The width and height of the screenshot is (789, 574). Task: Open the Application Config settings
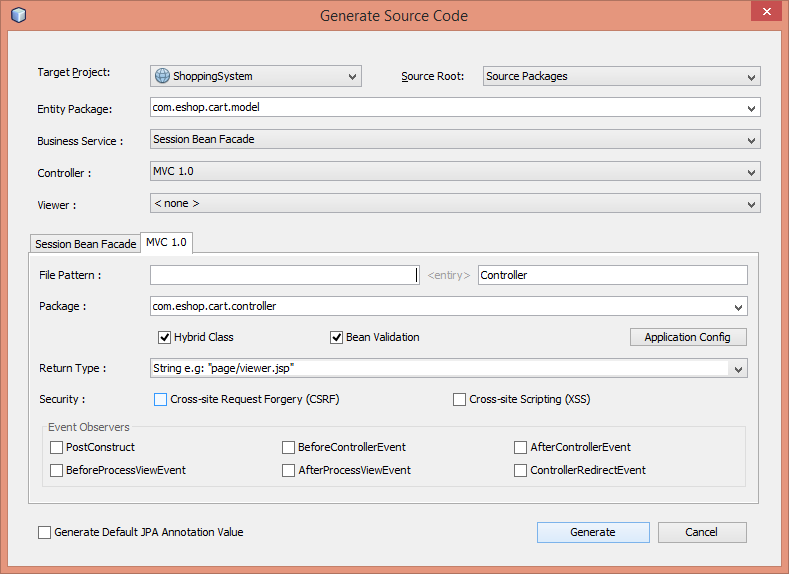tap(687, 337)
